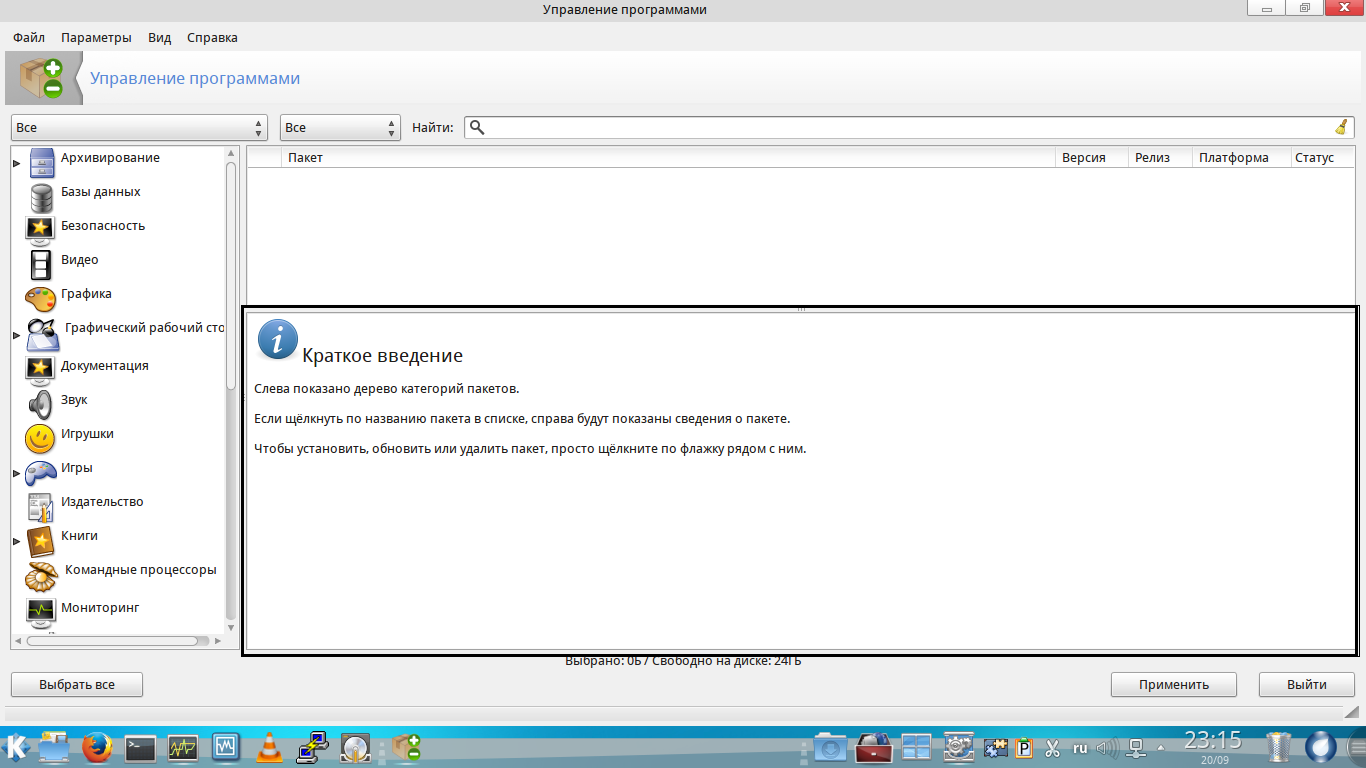Select the Издательство category label

102,502
